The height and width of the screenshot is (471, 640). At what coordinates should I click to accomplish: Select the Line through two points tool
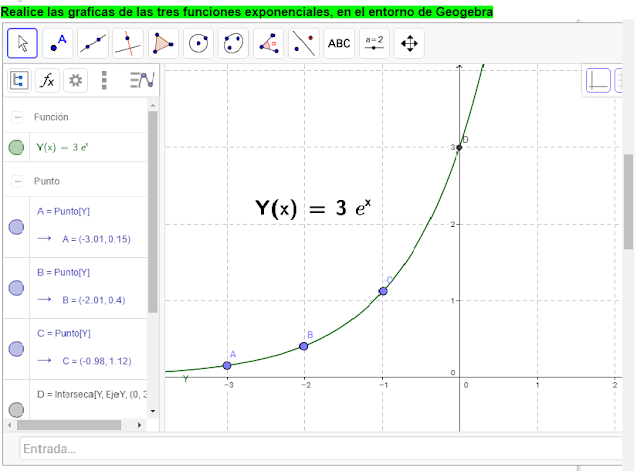pos(93,43)
